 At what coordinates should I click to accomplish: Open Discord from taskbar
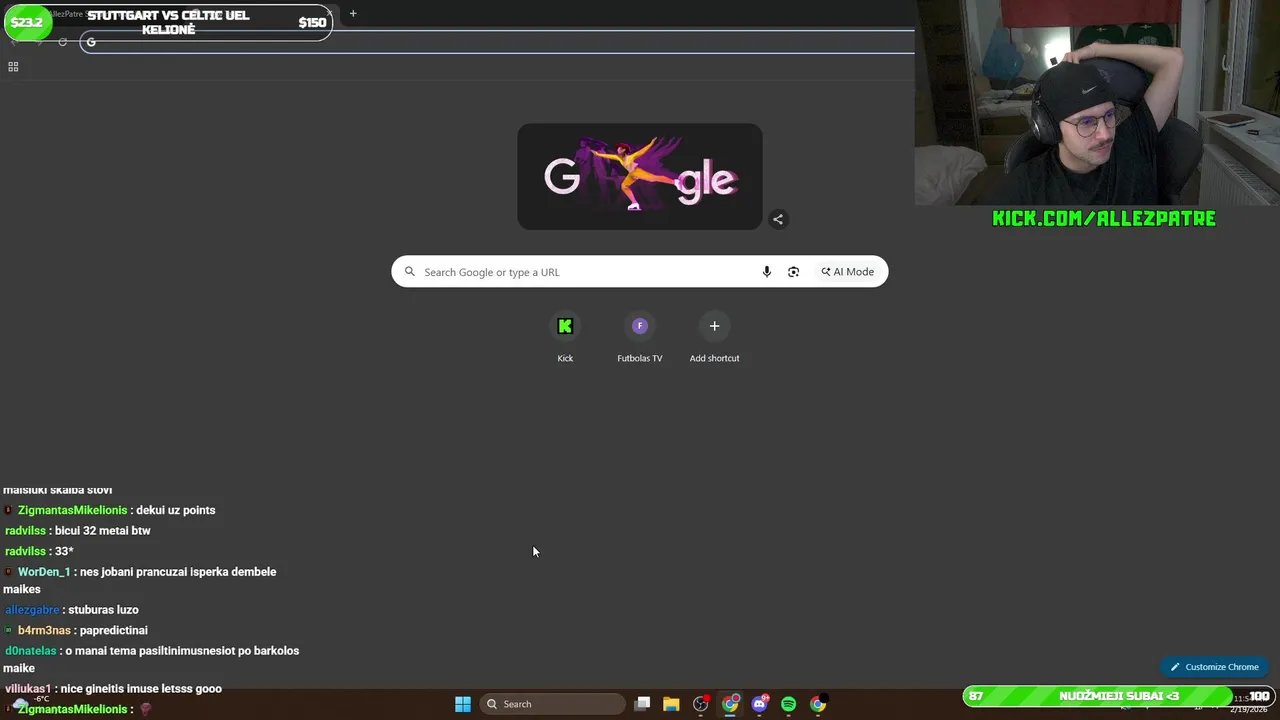coord(759,704)
